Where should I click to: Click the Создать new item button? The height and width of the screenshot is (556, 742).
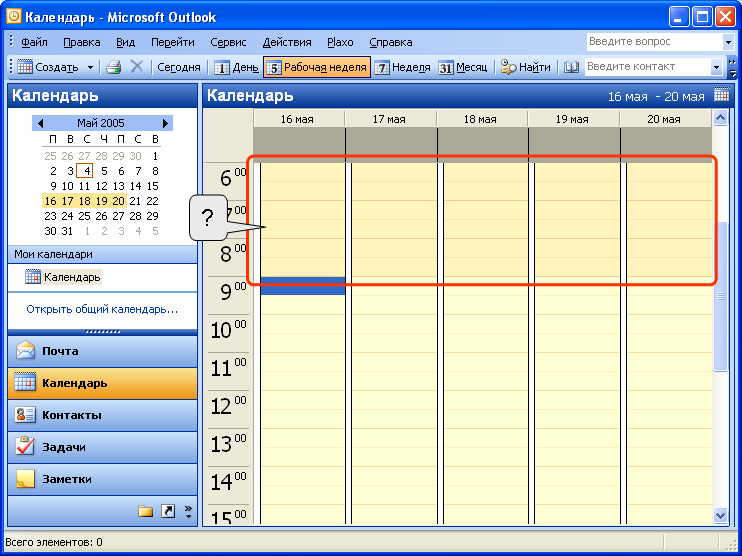pos(48,67)
